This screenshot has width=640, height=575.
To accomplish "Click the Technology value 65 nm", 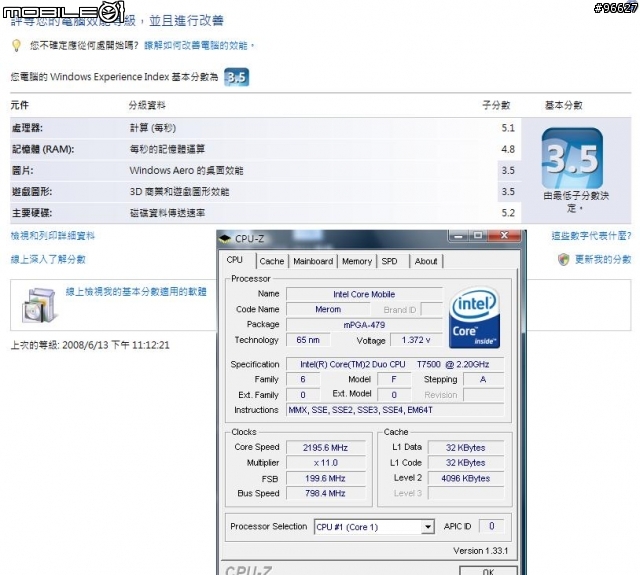I will click(308, 340).
